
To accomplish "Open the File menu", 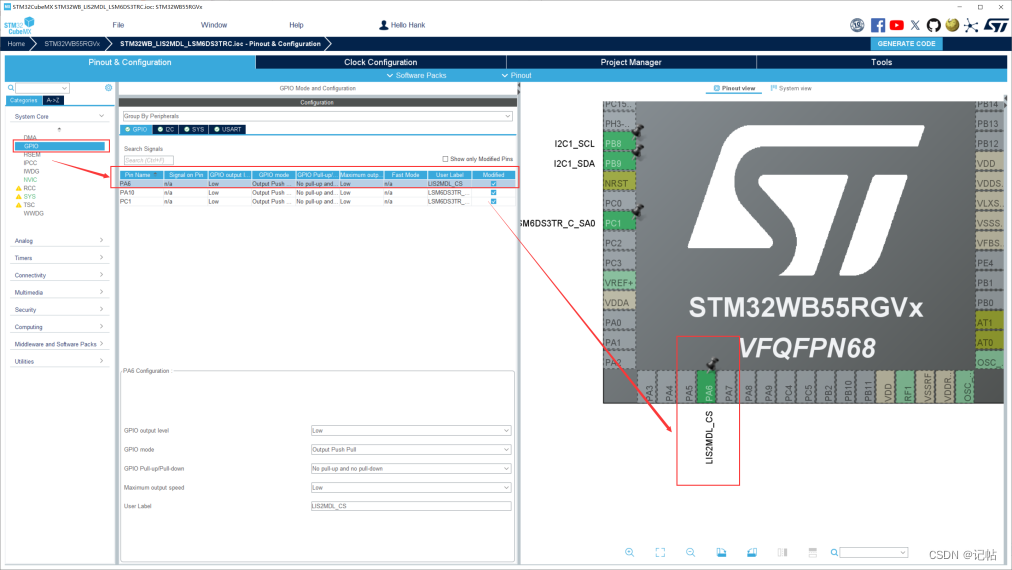I will click(x=118, y=25).
